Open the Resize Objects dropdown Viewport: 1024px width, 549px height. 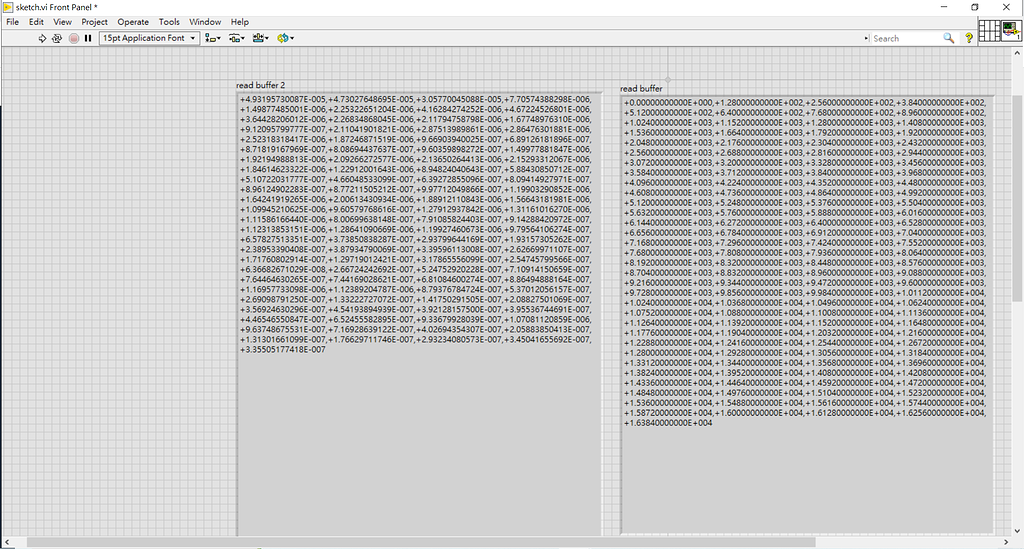click(261, 38)
